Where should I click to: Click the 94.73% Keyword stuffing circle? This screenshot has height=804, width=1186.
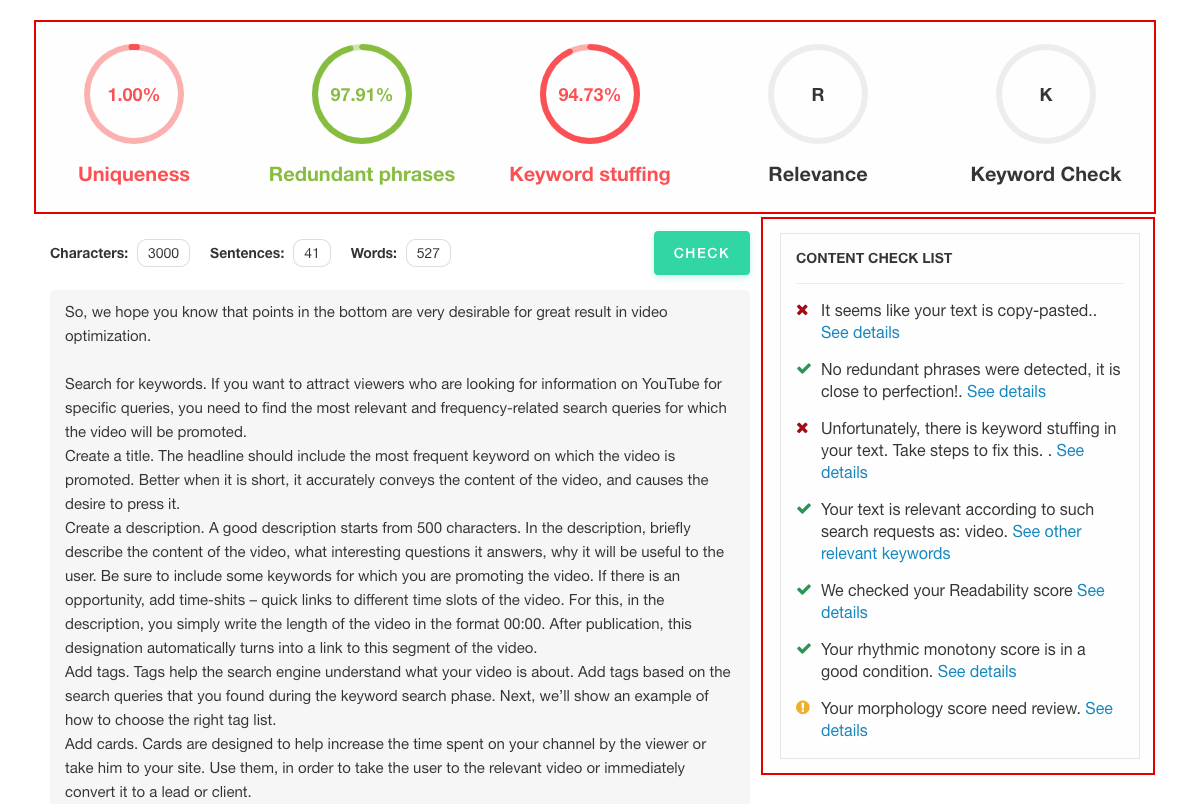point(590,95)
